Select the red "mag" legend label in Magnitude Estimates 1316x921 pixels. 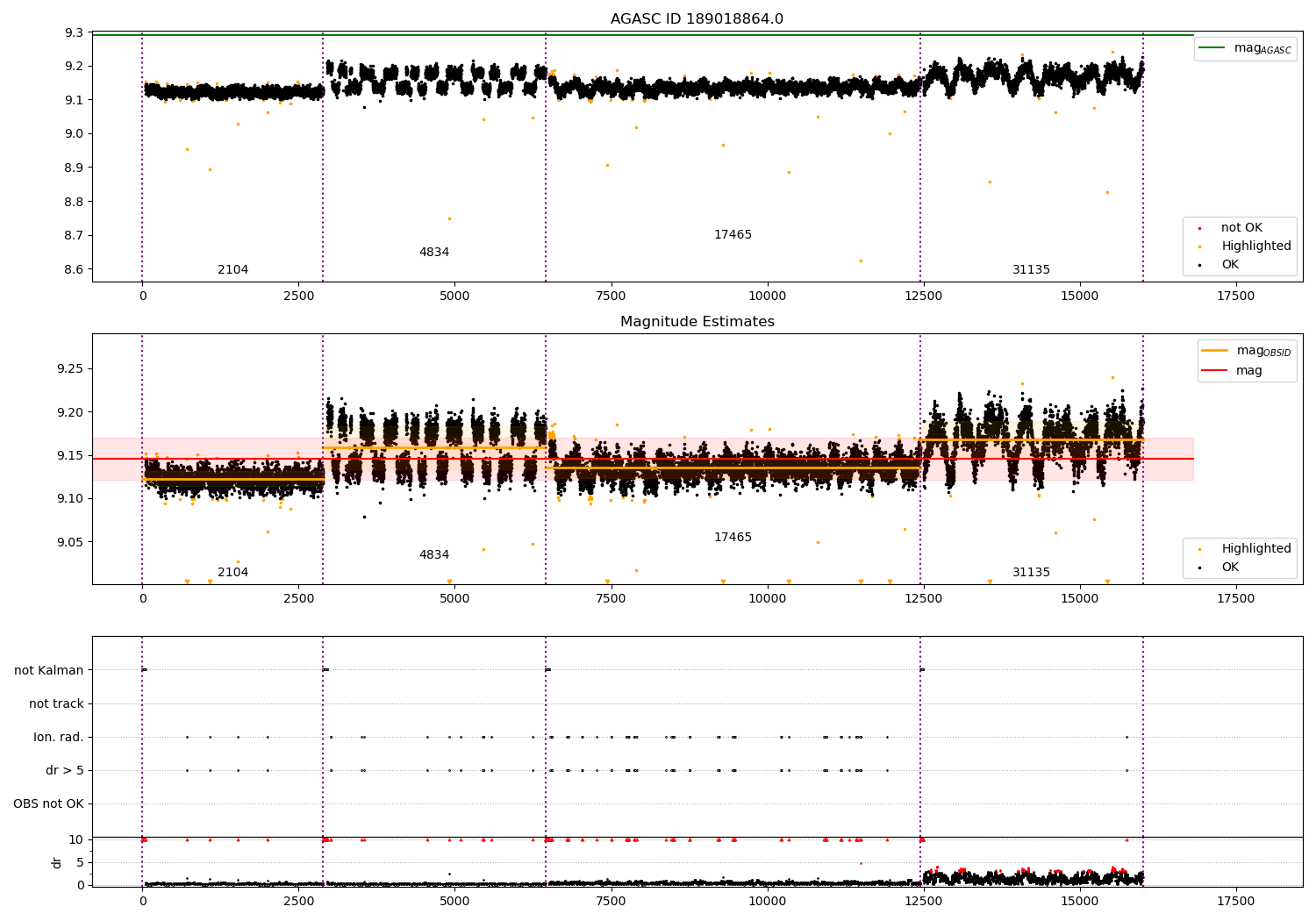pos(1249,371)
